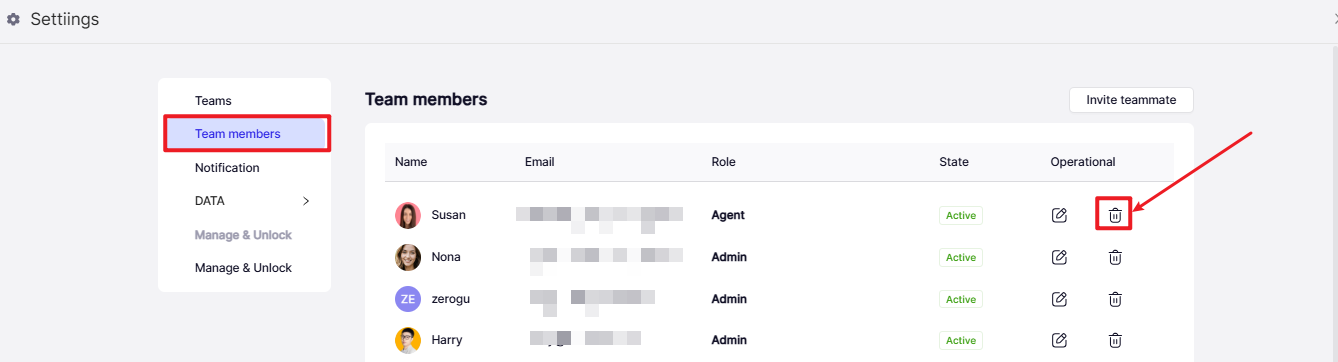
Task: Click the edit icon for Susan
Action: tap(1059, 215)
